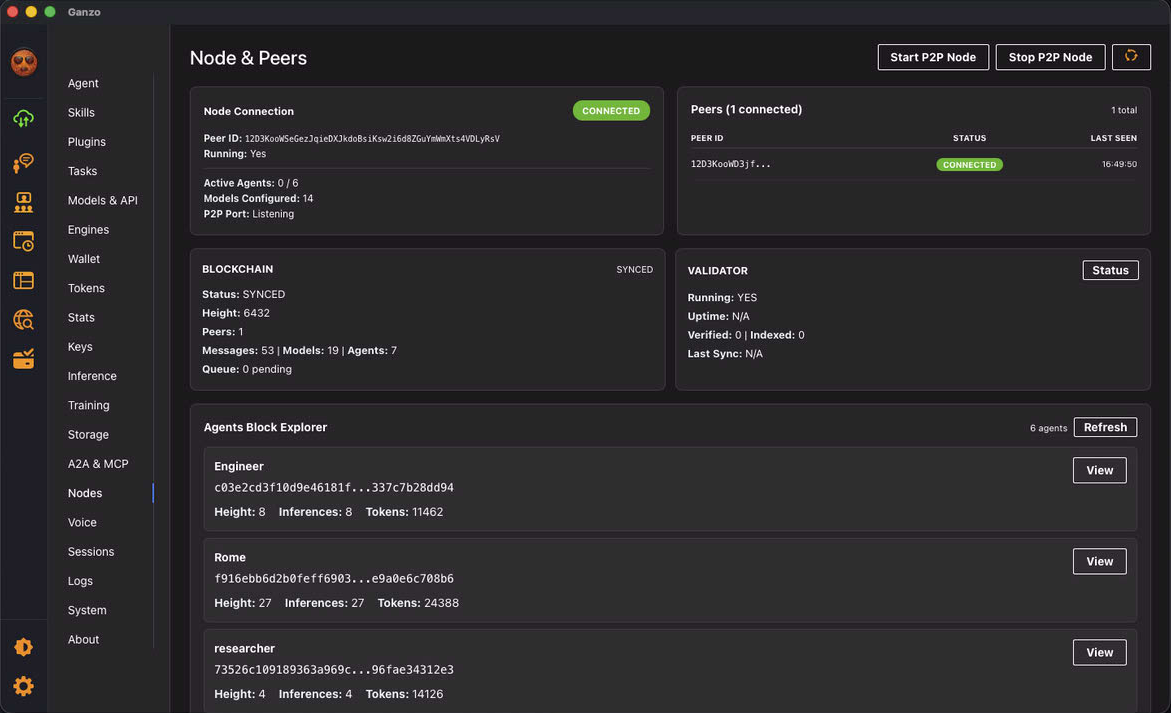Click 'Tokens: 24388' in Rome card
The image size is (1171, 713).
(418, 603)
